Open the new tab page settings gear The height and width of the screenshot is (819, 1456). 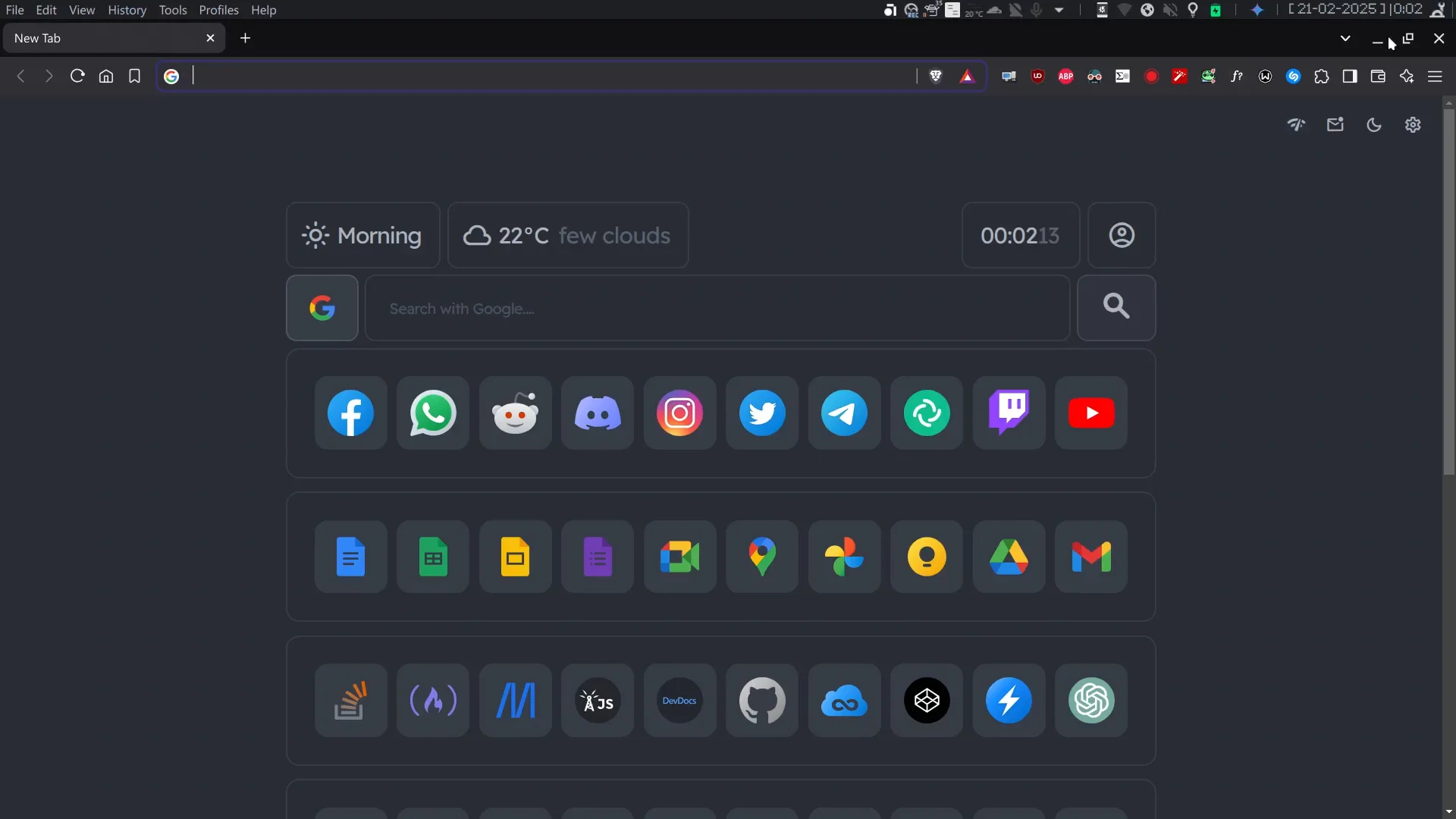click(x=1413, y=125)
